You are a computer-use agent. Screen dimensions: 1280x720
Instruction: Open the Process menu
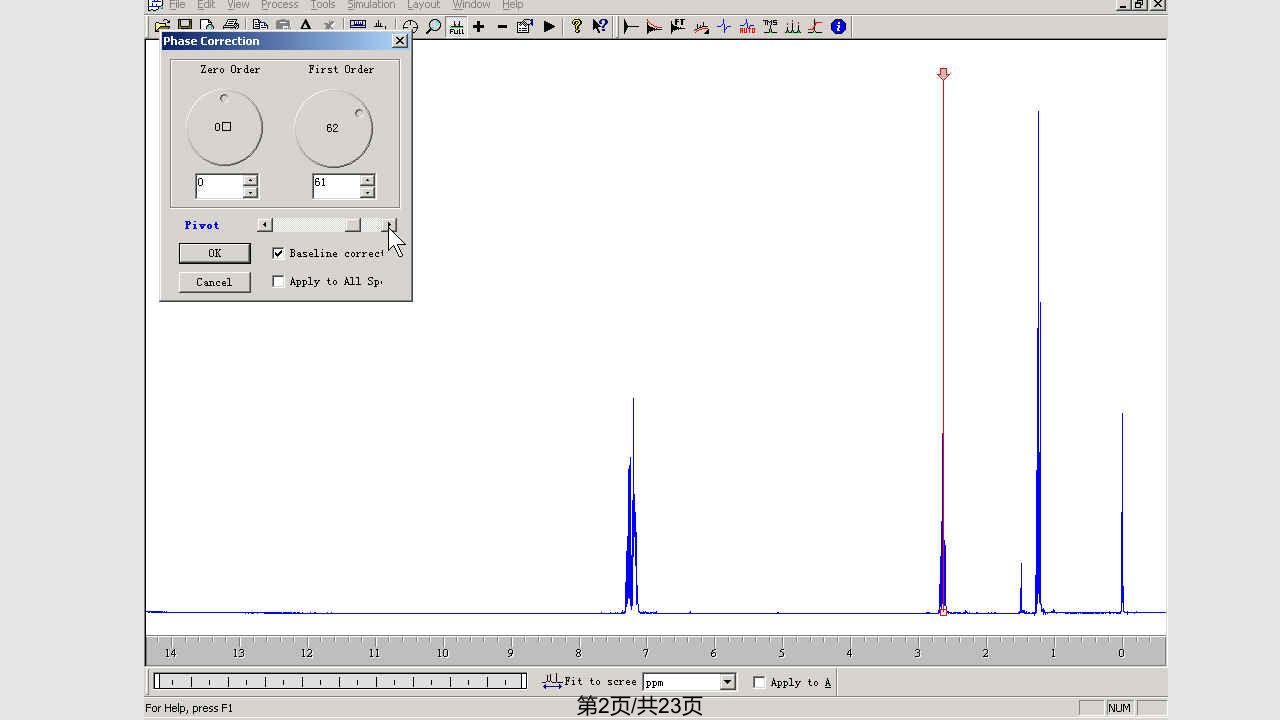279,5
